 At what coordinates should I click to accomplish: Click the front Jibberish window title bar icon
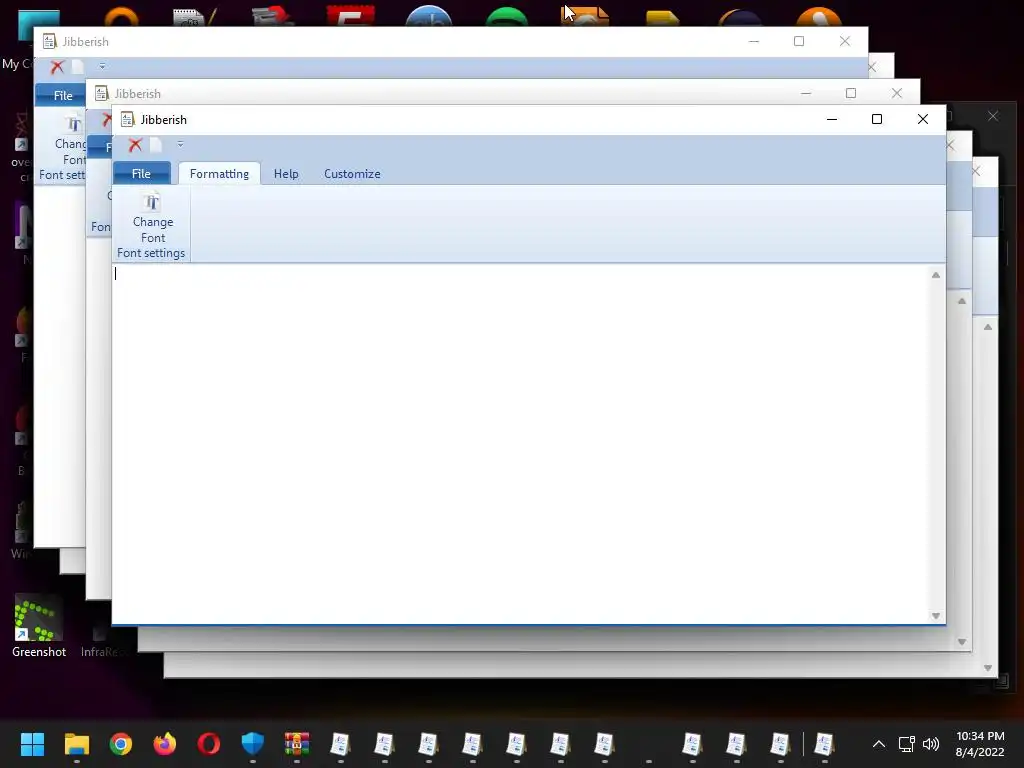tap(127, 120)
